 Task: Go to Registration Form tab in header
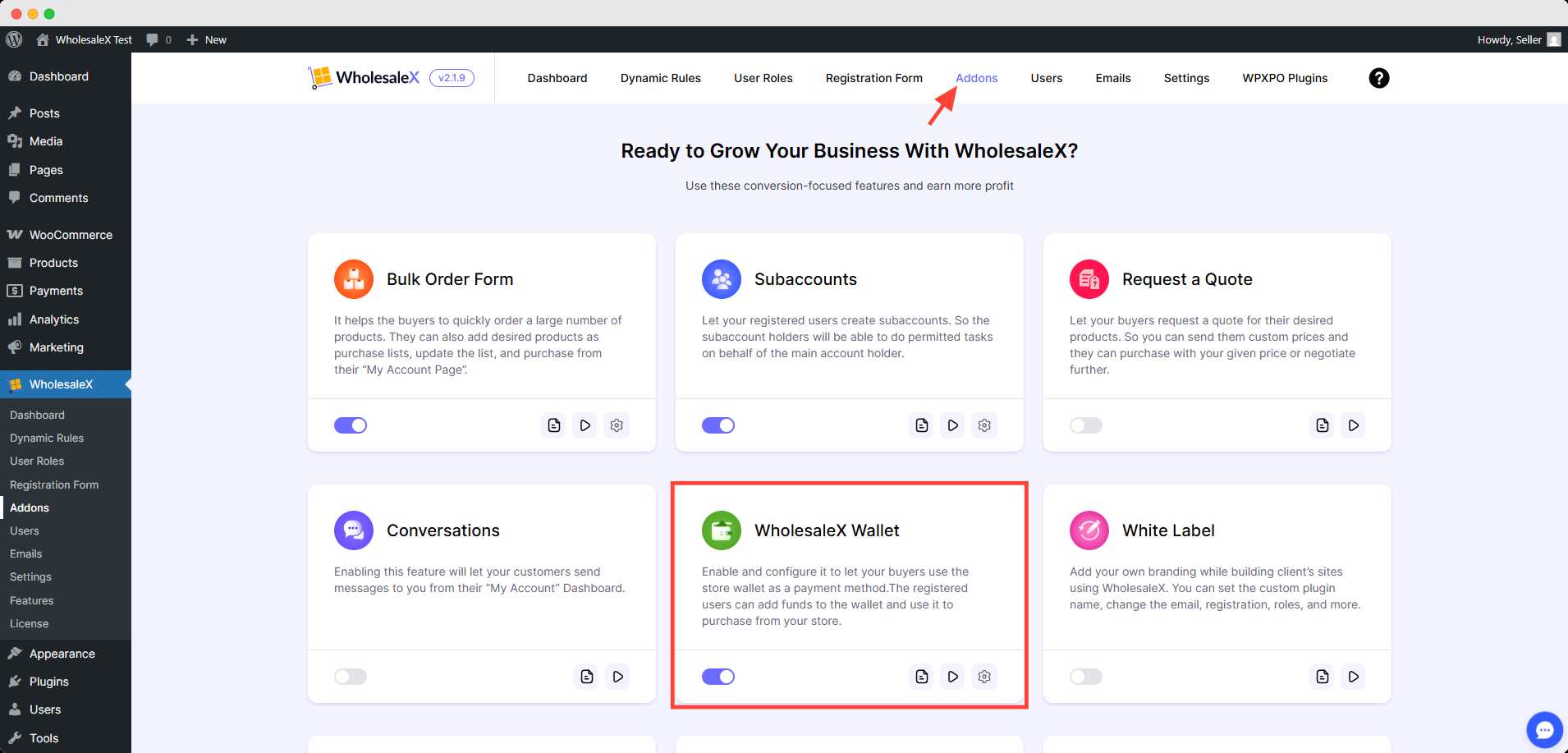[874, 78]
